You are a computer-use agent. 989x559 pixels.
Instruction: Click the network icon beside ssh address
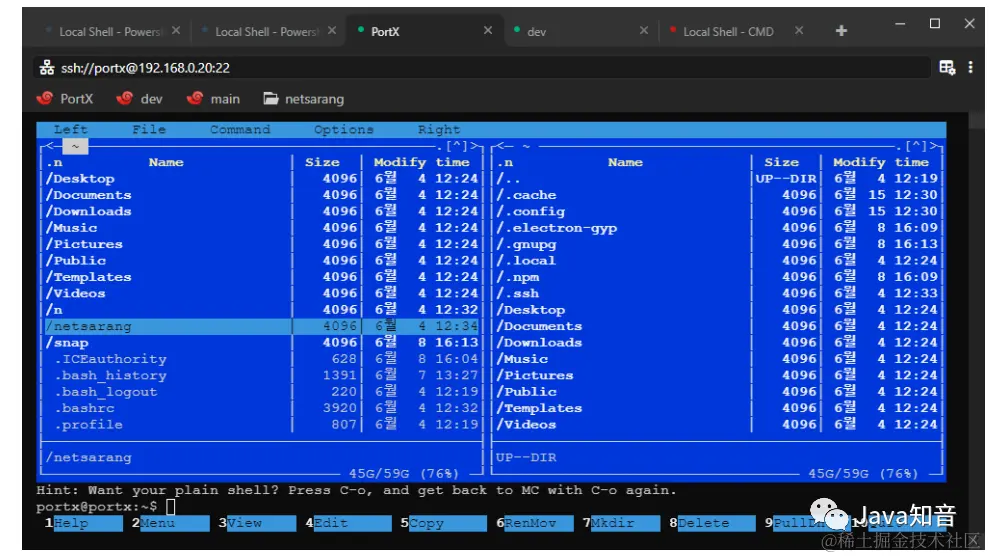pos(47,68)
